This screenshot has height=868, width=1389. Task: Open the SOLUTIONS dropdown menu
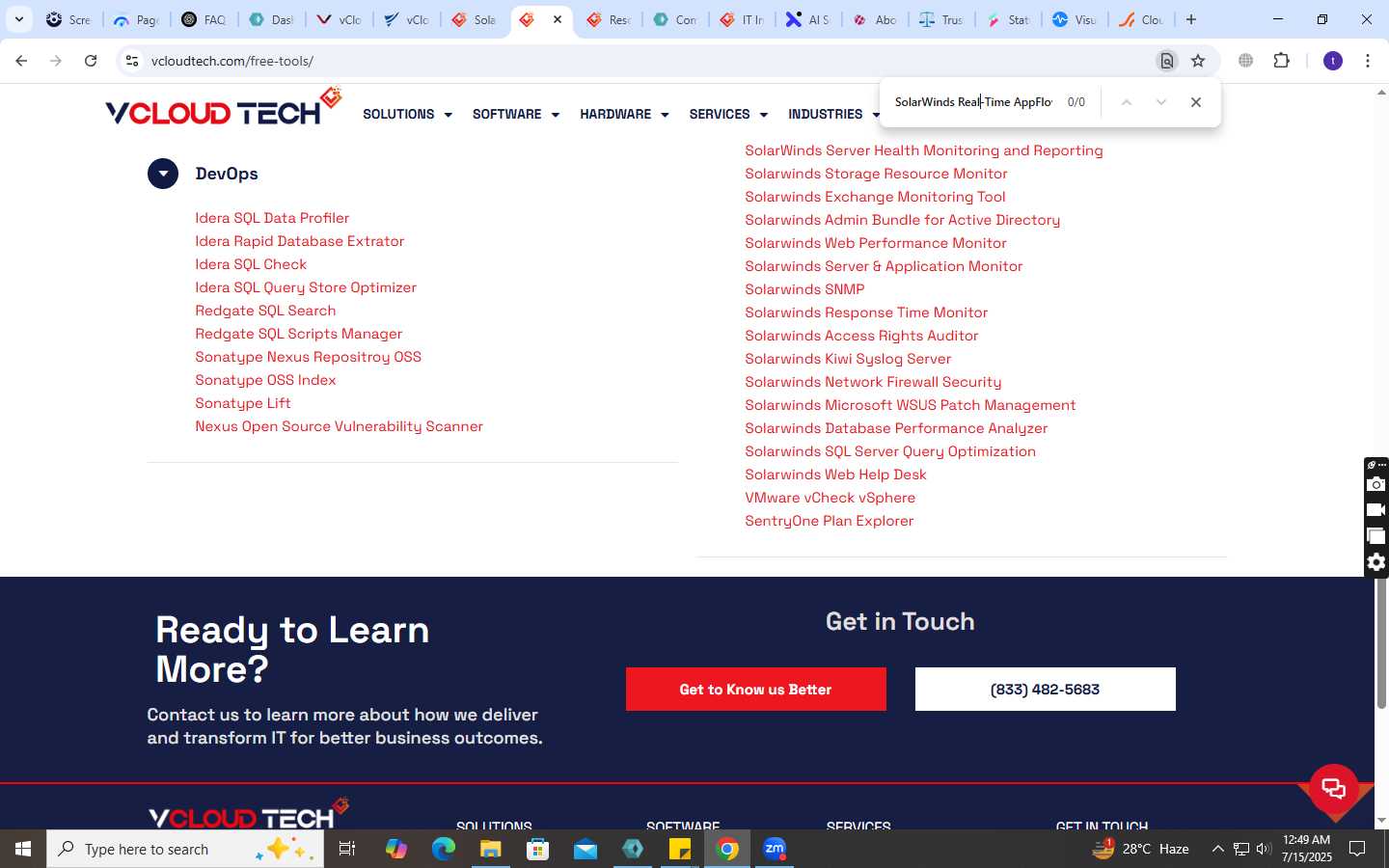point(407,114)
